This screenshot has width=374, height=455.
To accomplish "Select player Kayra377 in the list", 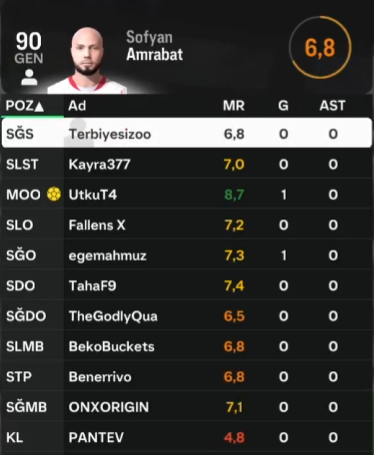I will click(x=187, y=164).
